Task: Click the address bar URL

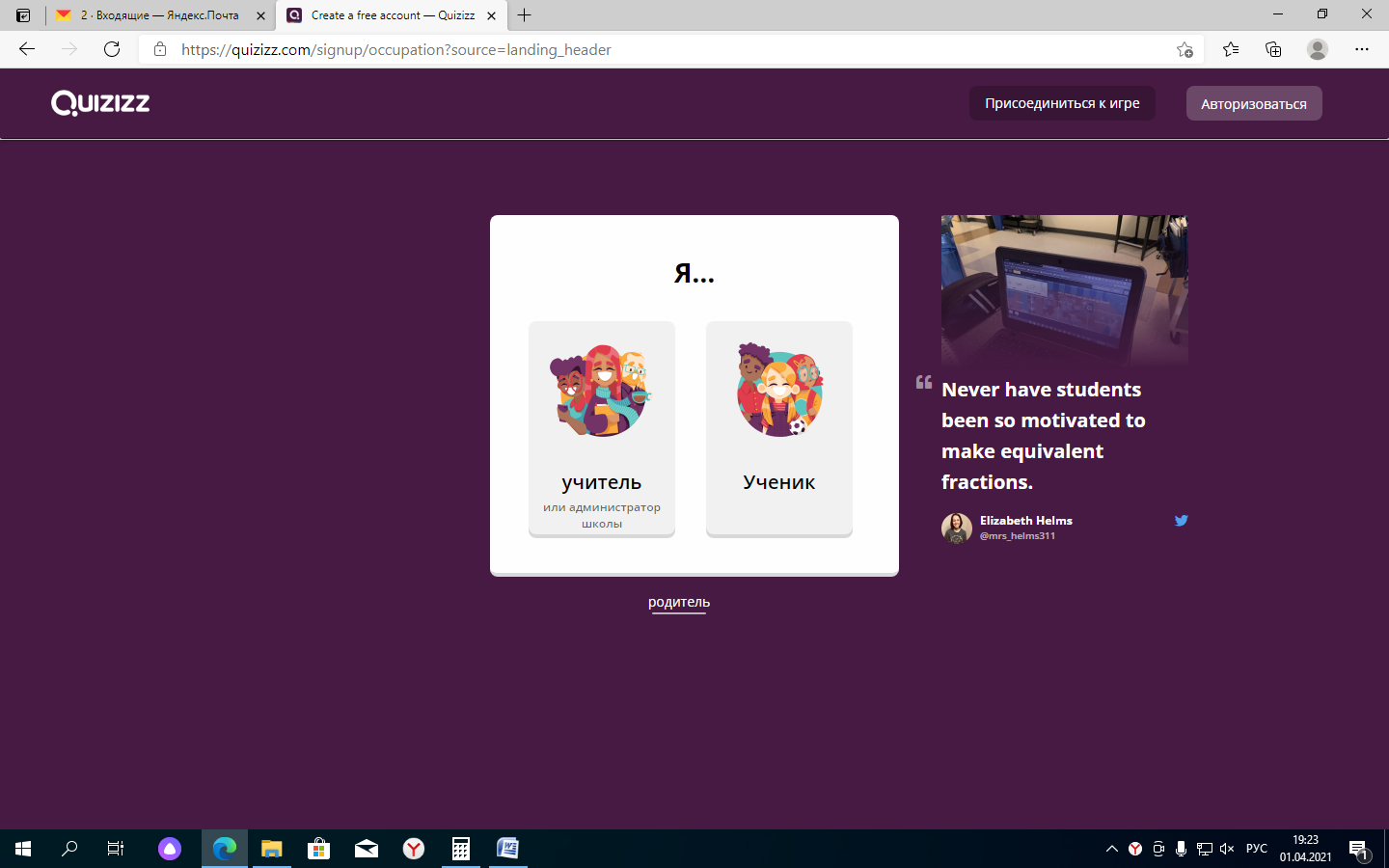Action: pos(396,49)
